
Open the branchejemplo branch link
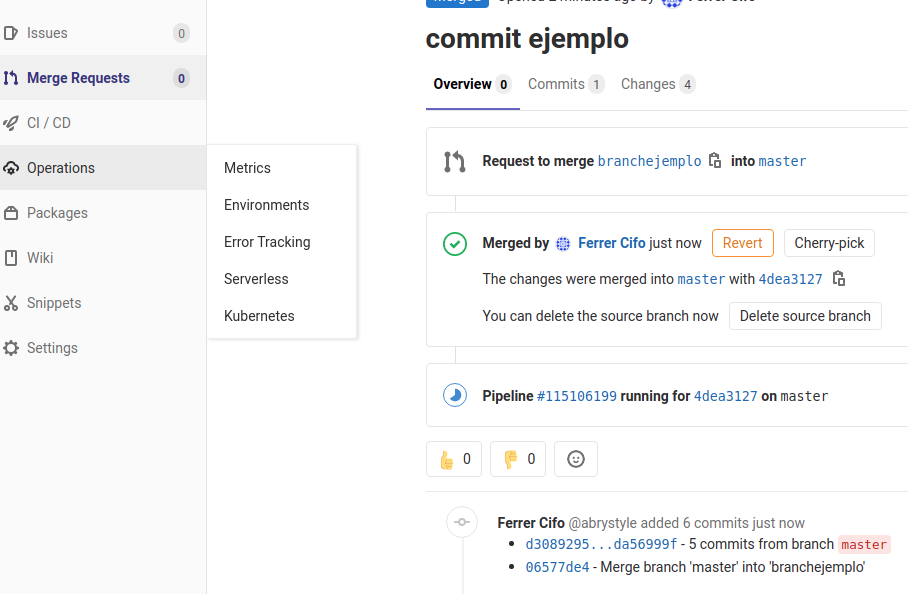click(x=649, y=161)
